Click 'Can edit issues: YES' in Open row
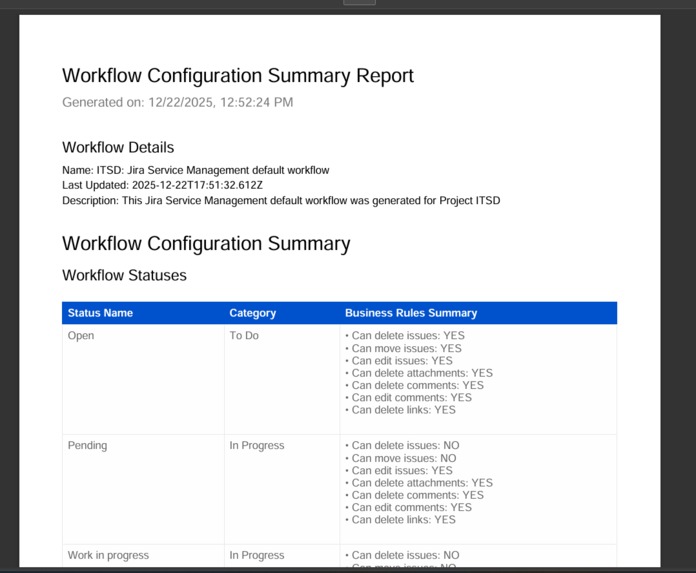696x573 pixels. coord(399,361)
